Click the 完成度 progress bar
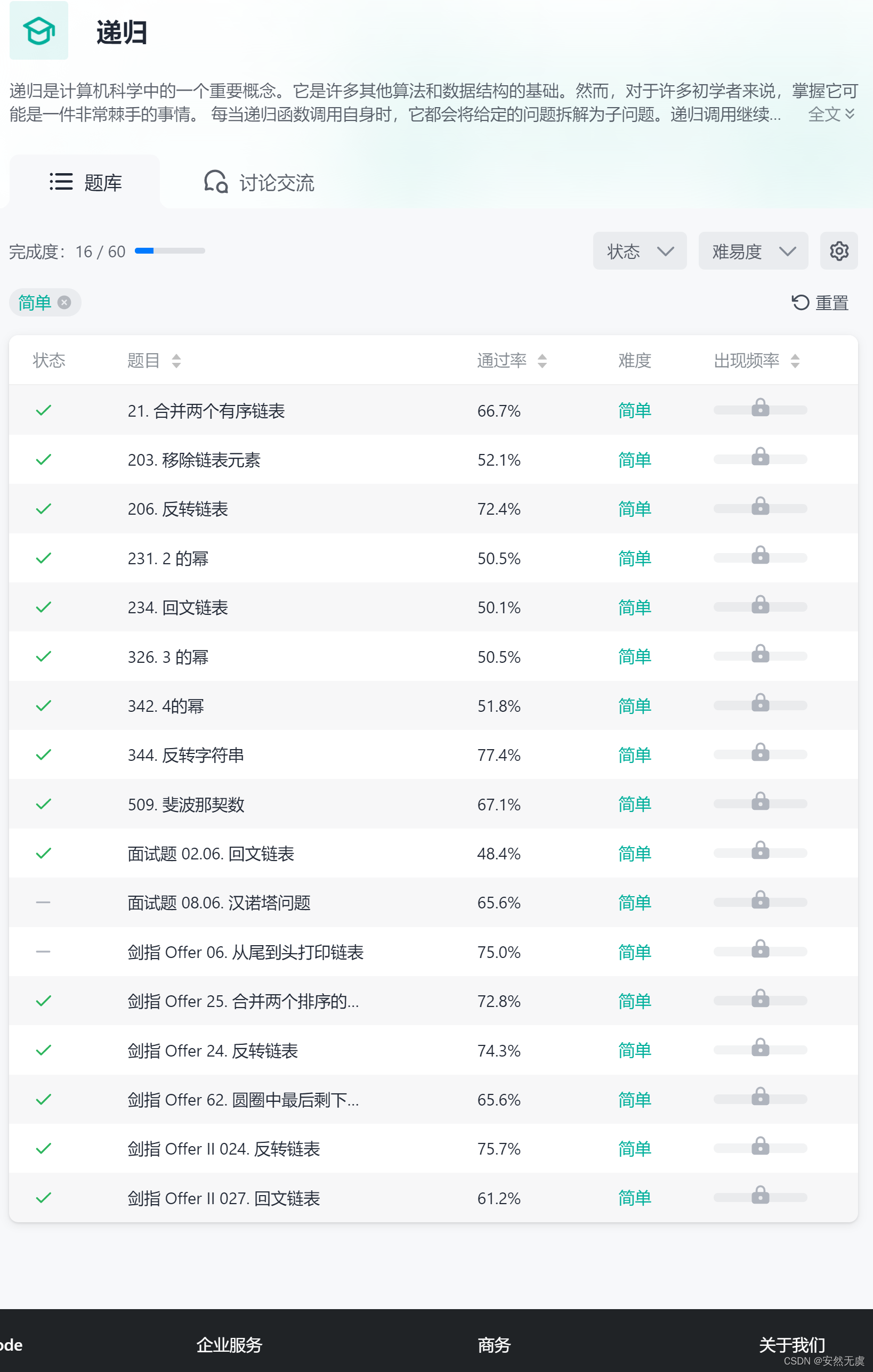Image resolution: width=873 pixels, height=1372 pixels. (x=170, y=251)
